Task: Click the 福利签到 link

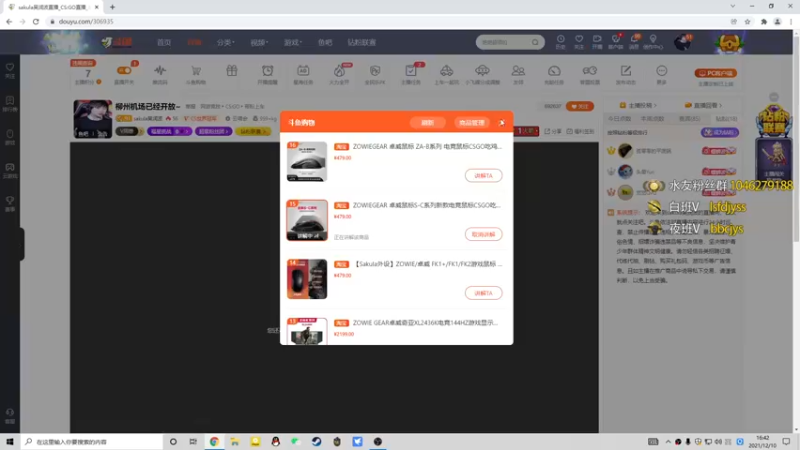Action: click(x=581, y=132)
